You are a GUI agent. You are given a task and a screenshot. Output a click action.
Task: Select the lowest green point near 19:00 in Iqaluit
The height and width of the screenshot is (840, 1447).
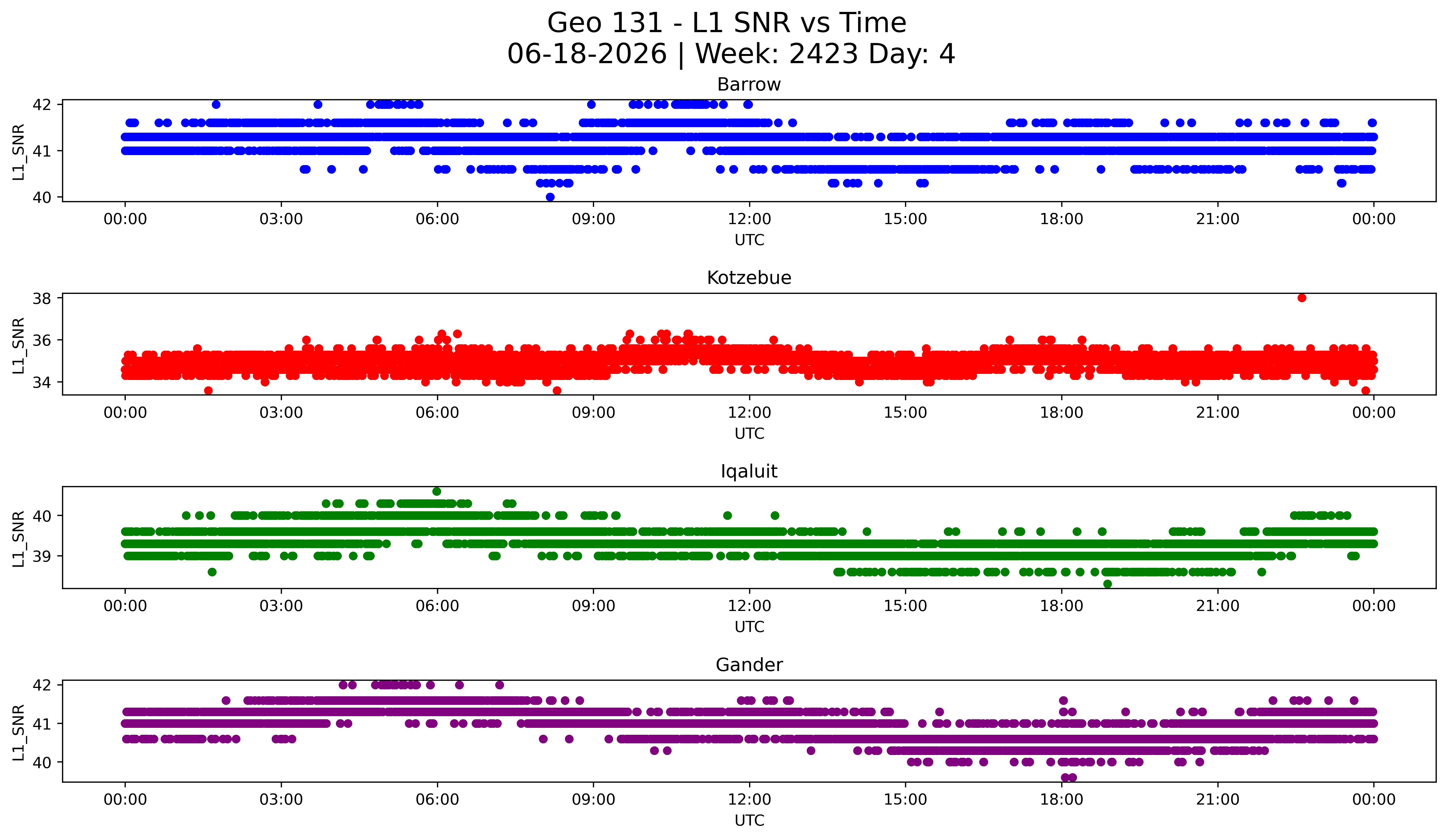coord(1108,584)
